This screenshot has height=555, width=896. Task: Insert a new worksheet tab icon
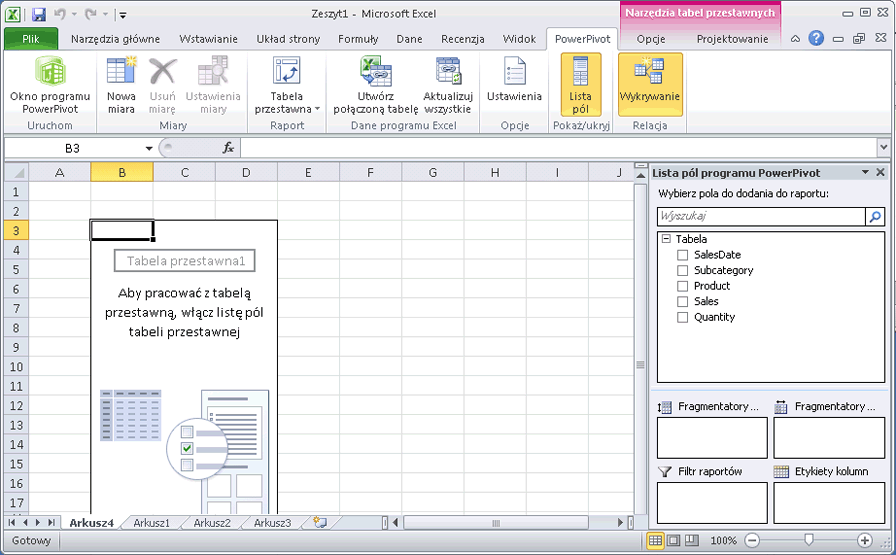[x=320, y=522]
